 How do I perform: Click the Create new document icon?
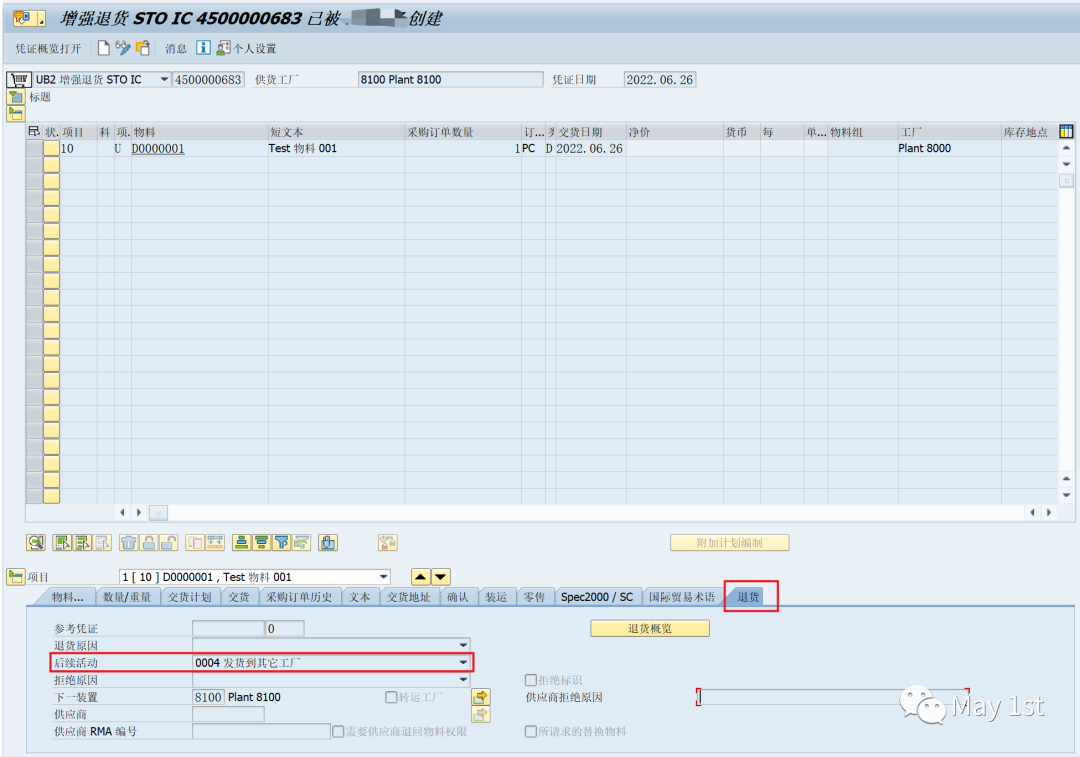pos(104,47)
